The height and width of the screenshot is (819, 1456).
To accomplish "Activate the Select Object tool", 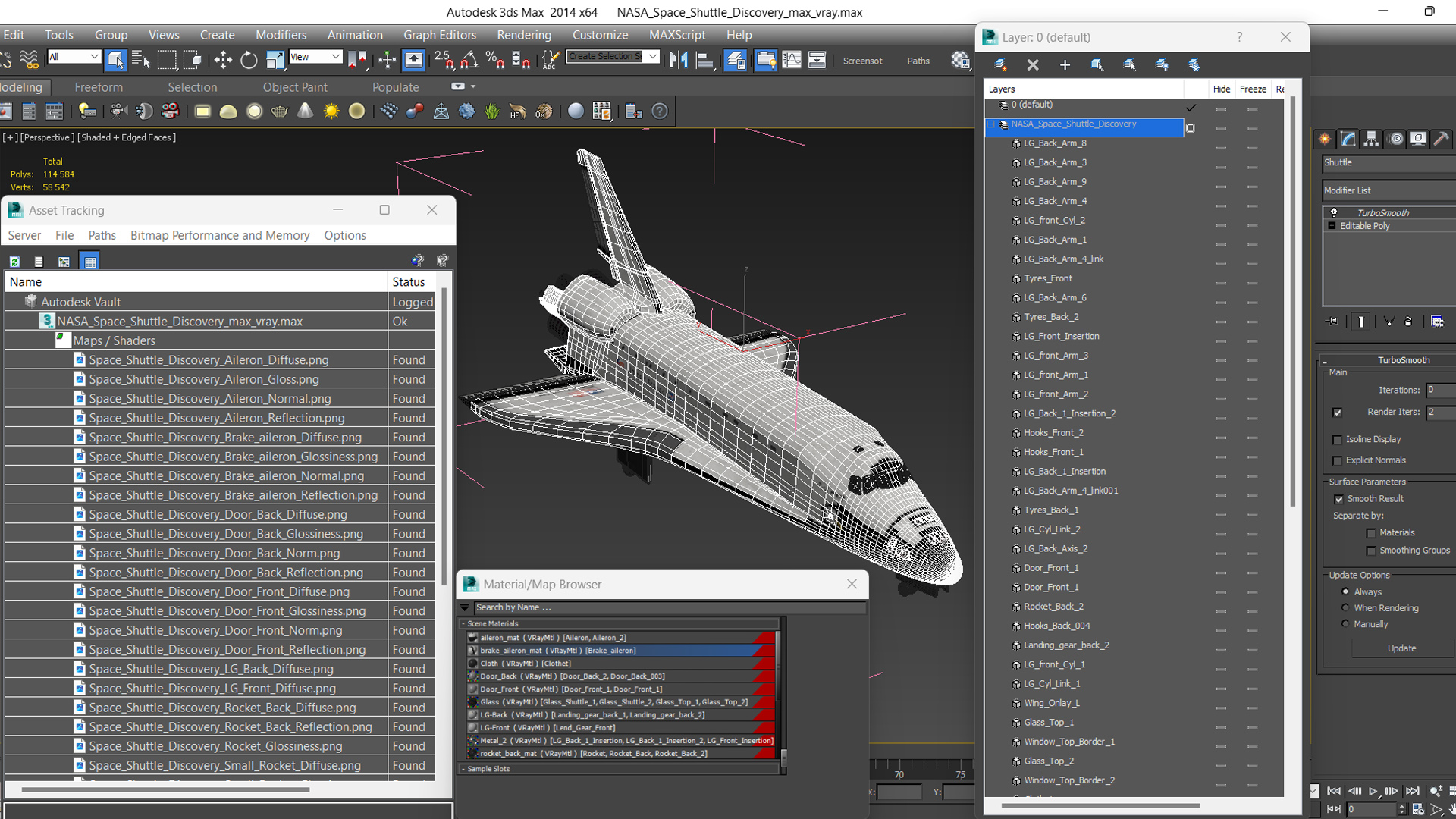I will [115, 60].
